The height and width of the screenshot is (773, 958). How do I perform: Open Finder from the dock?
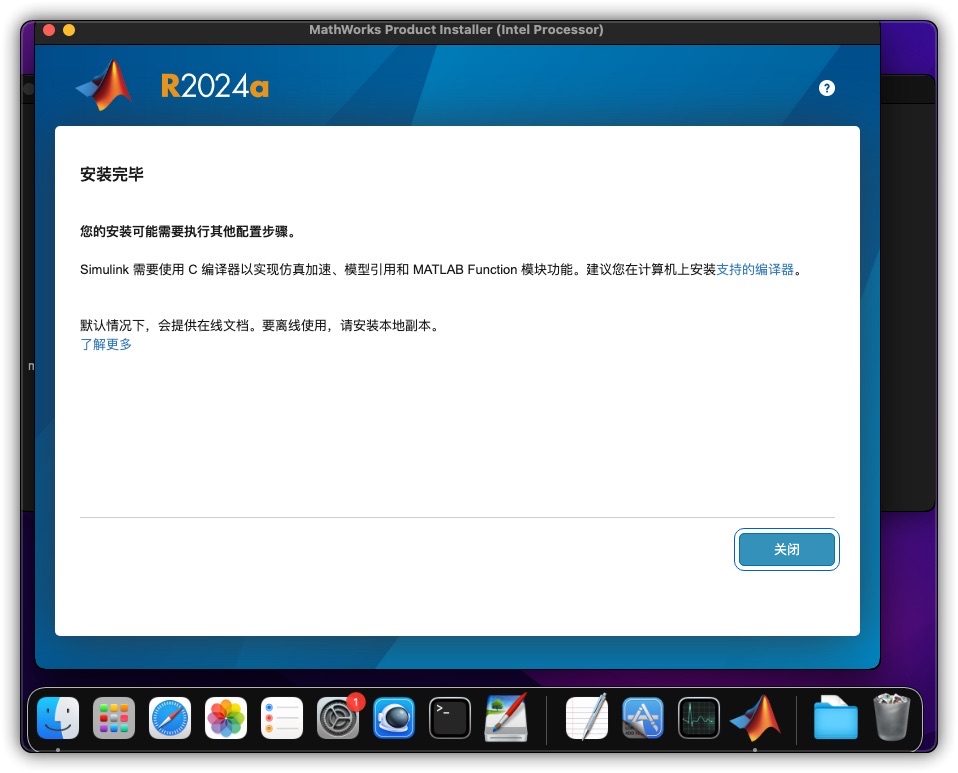tap(58, 718)
